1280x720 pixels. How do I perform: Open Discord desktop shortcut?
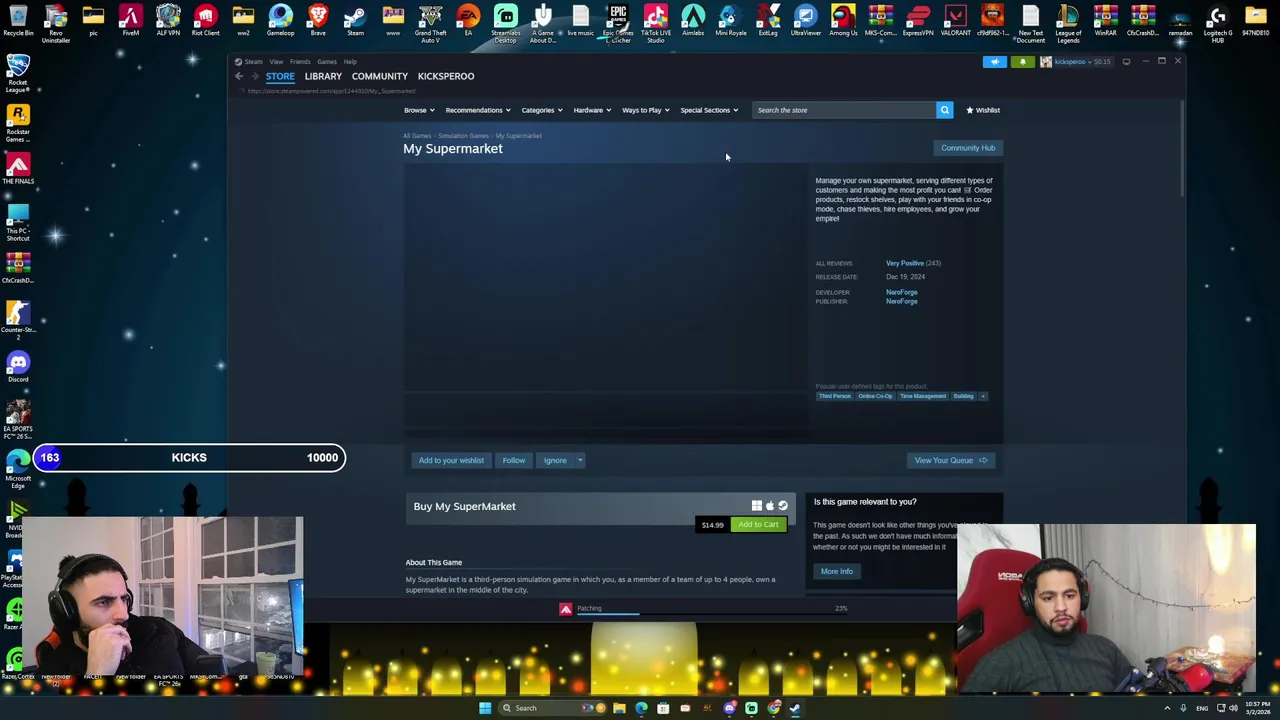pyautogui.click(x=18, y=366)
